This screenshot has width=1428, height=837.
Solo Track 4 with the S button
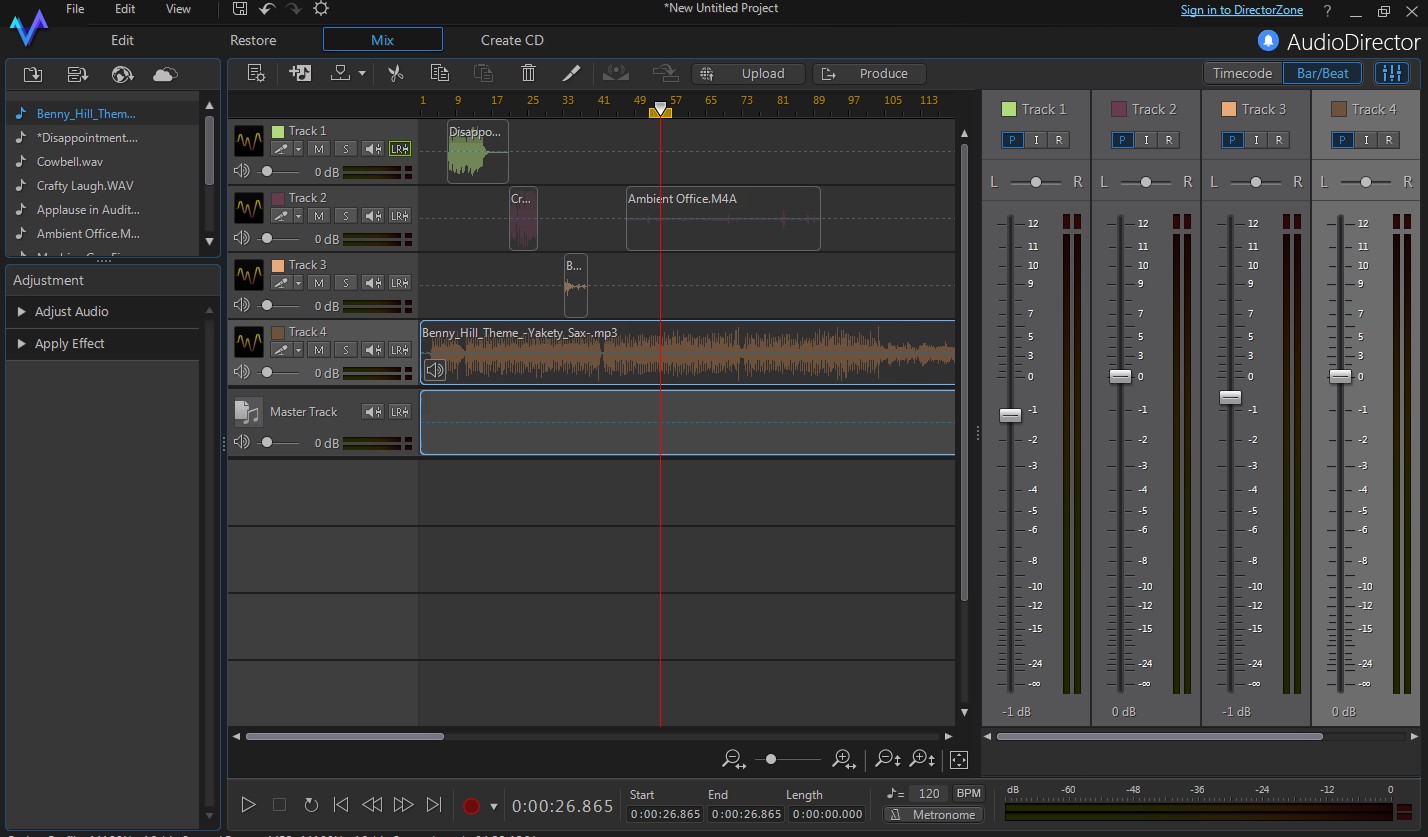click(x=344, y=350)
